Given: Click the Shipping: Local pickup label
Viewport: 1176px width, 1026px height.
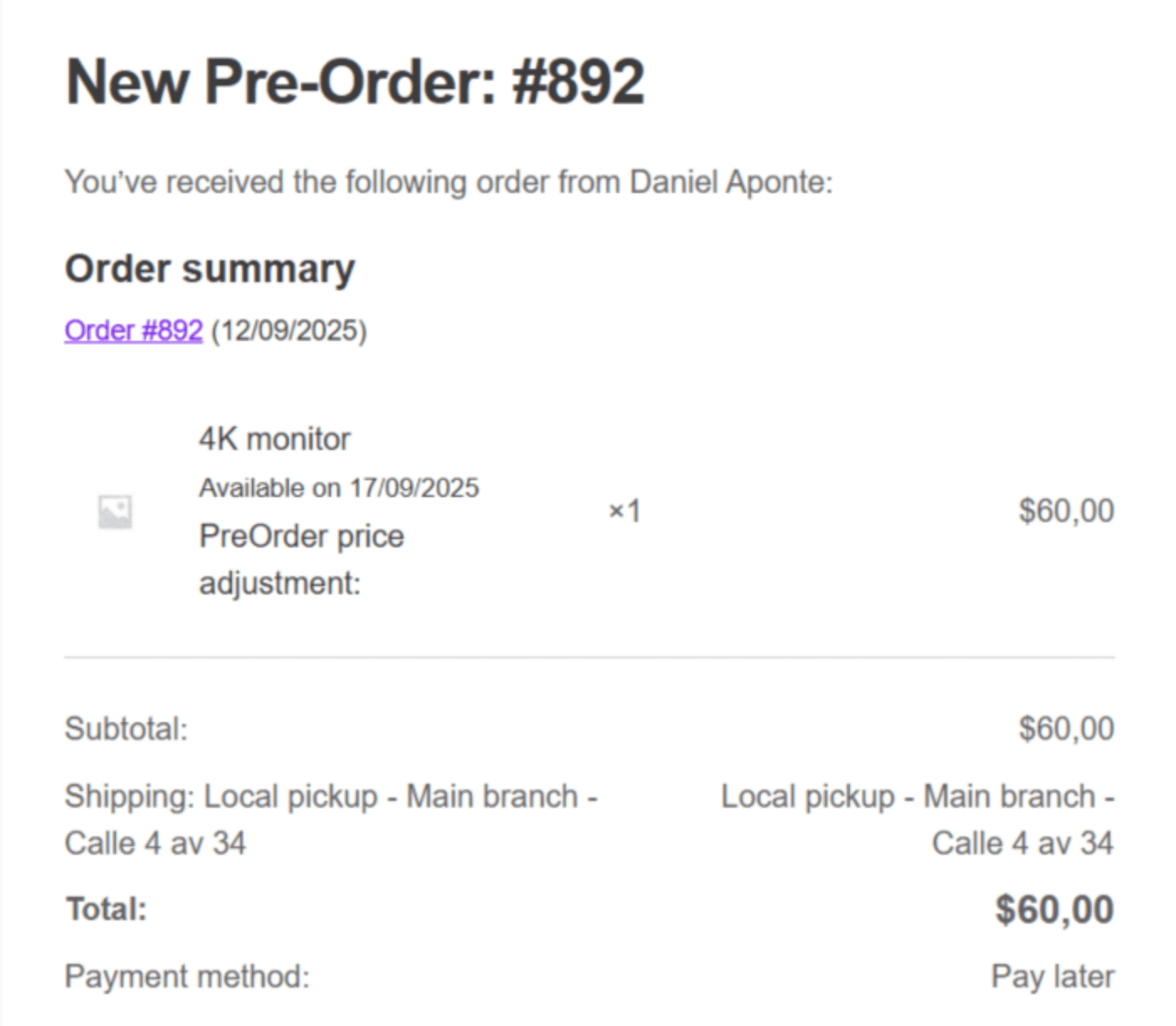Looking at the screenshot, I should [x=330, y=819].
